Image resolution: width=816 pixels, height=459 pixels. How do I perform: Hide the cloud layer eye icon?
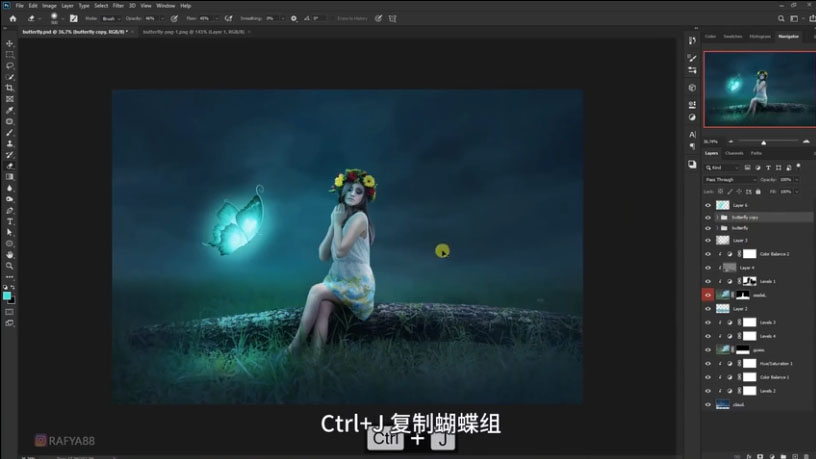click(708, 404)
